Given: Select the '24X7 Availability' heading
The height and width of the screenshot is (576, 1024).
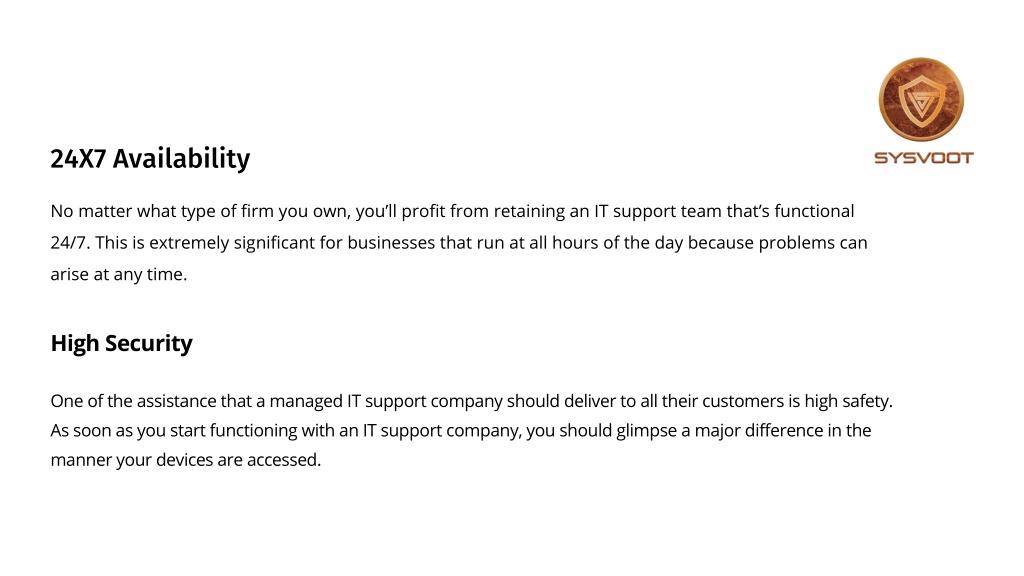Looking at the screenshot, I should pos(150,159).
